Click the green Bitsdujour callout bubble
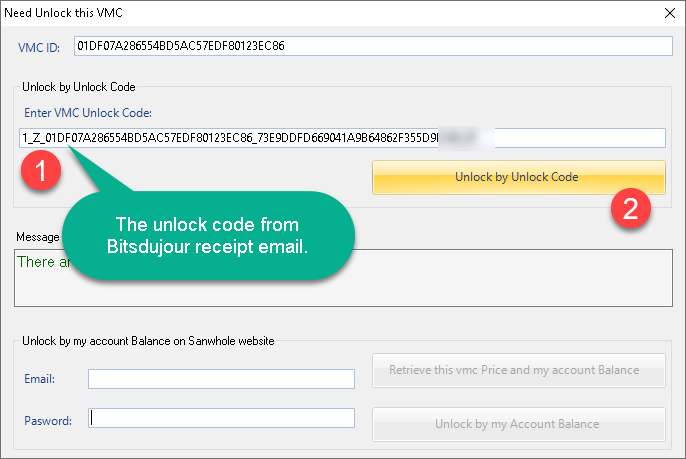 click(208, 235)
